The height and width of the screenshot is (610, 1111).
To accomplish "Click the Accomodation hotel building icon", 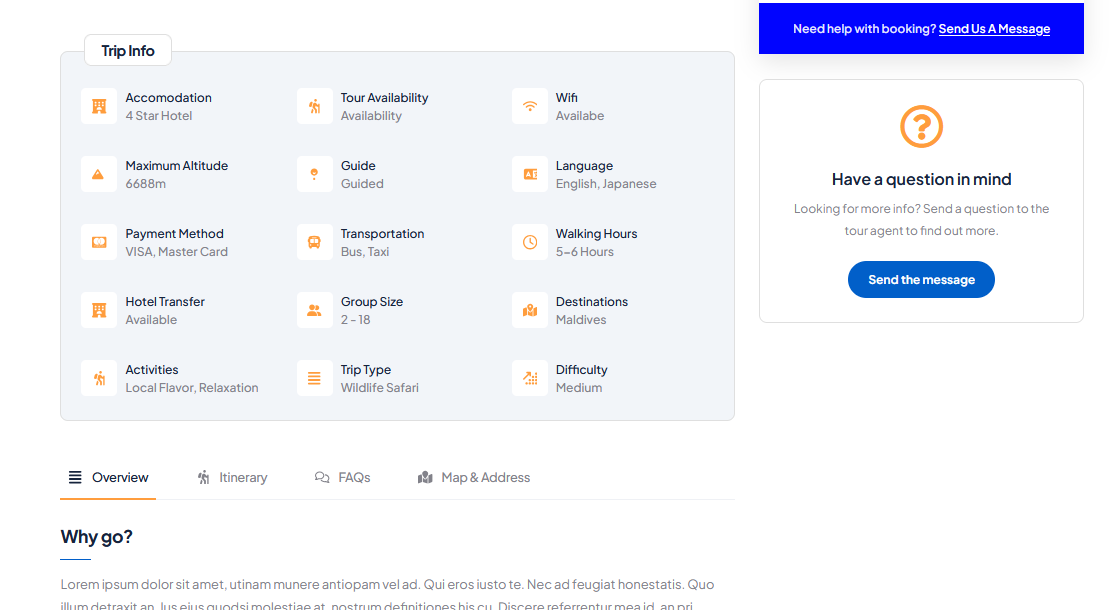I will pyautogui.click(x=99, y=106).
